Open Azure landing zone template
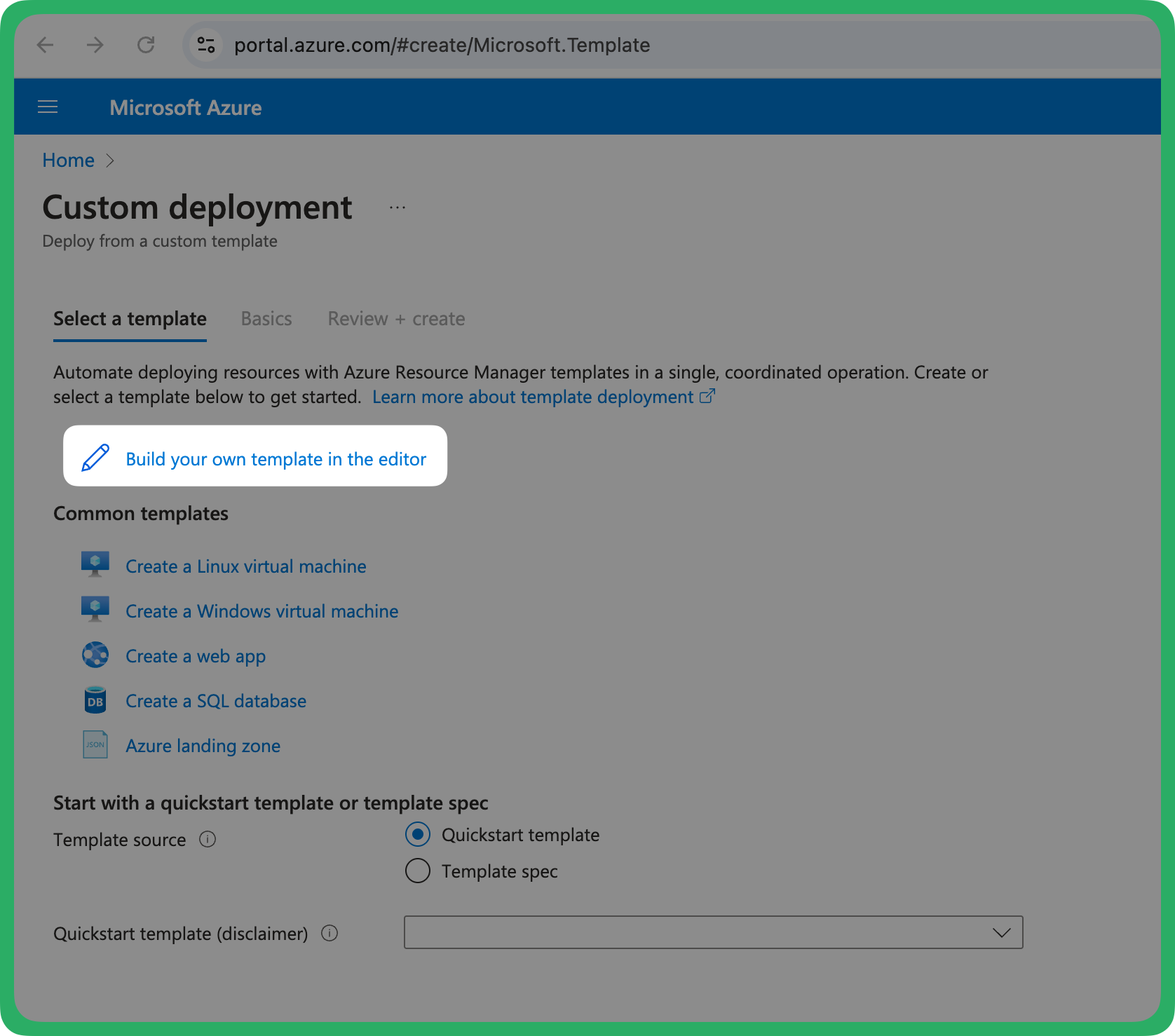Screen dimensions: 1175x1036 click(203, 746)
